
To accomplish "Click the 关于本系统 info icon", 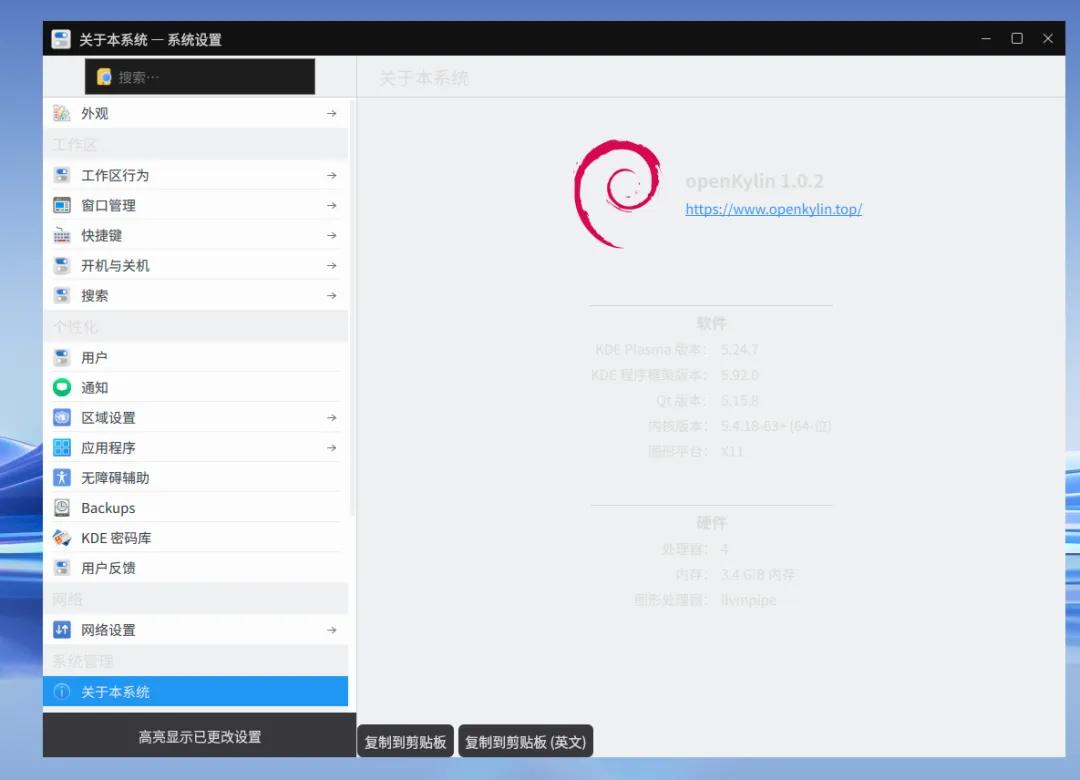I will pyautogui.click(x=62, y=691).
